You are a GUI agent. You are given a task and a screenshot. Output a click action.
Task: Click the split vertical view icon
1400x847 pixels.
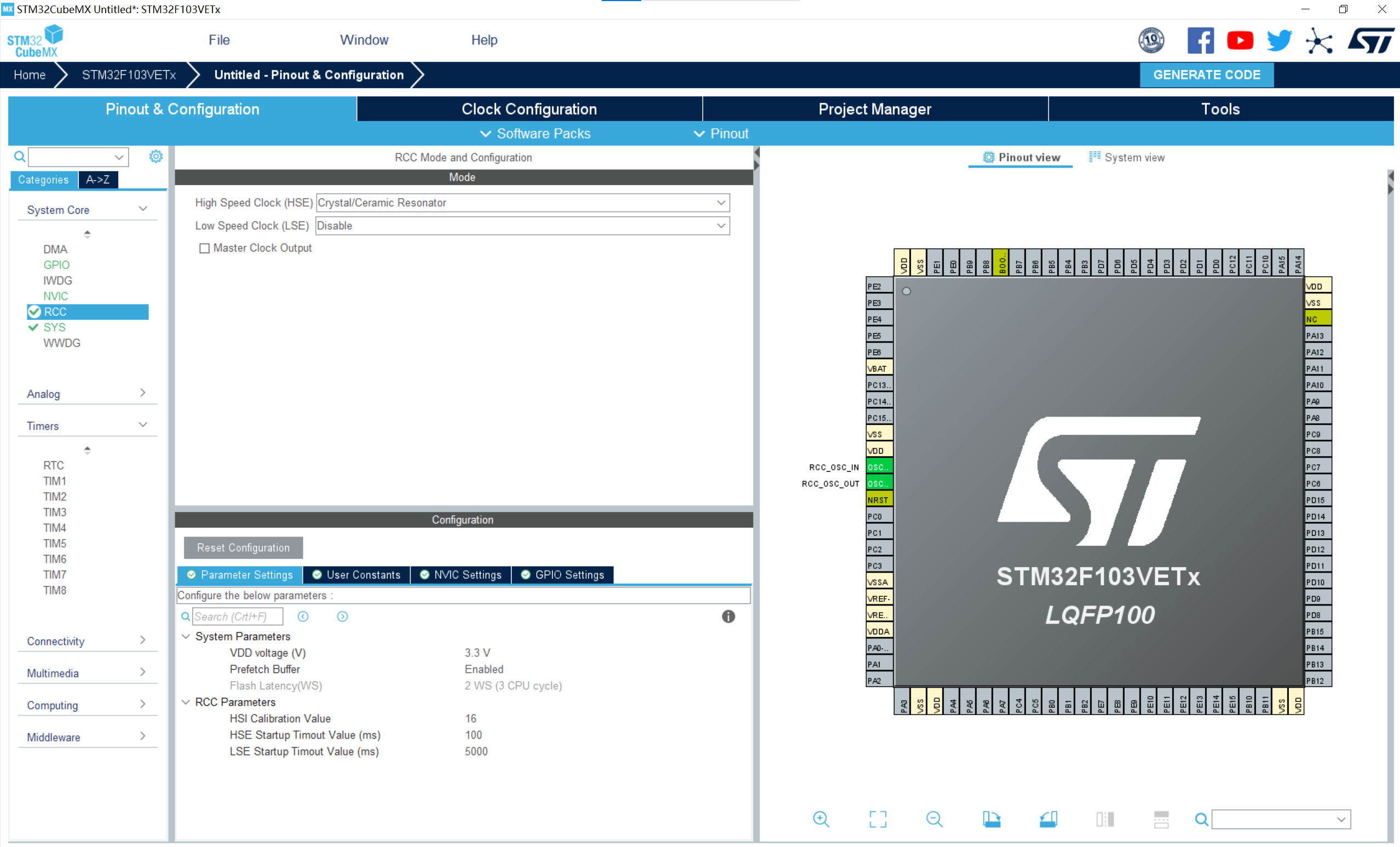point(1105,819)
